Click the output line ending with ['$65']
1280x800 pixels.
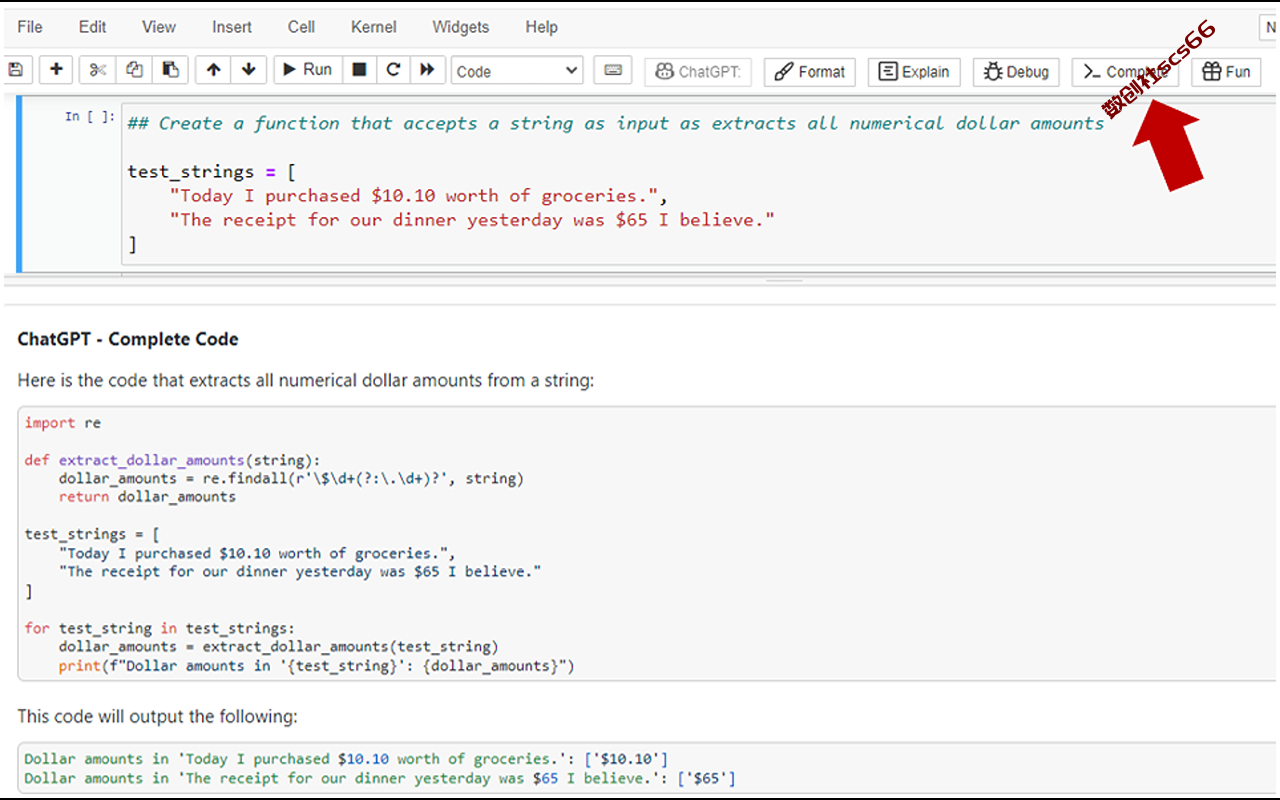pos(380,778)
